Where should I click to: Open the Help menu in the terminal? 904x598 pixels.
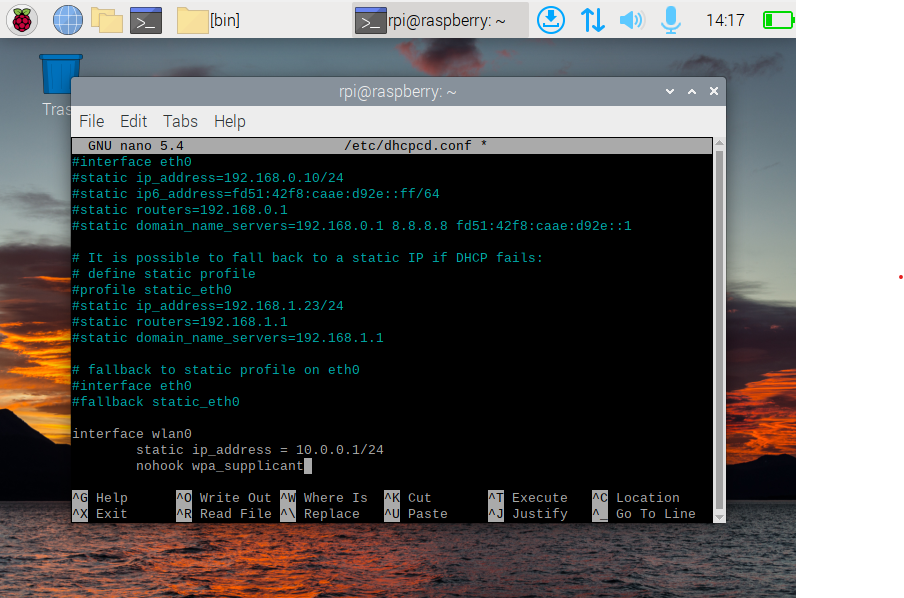229,121
